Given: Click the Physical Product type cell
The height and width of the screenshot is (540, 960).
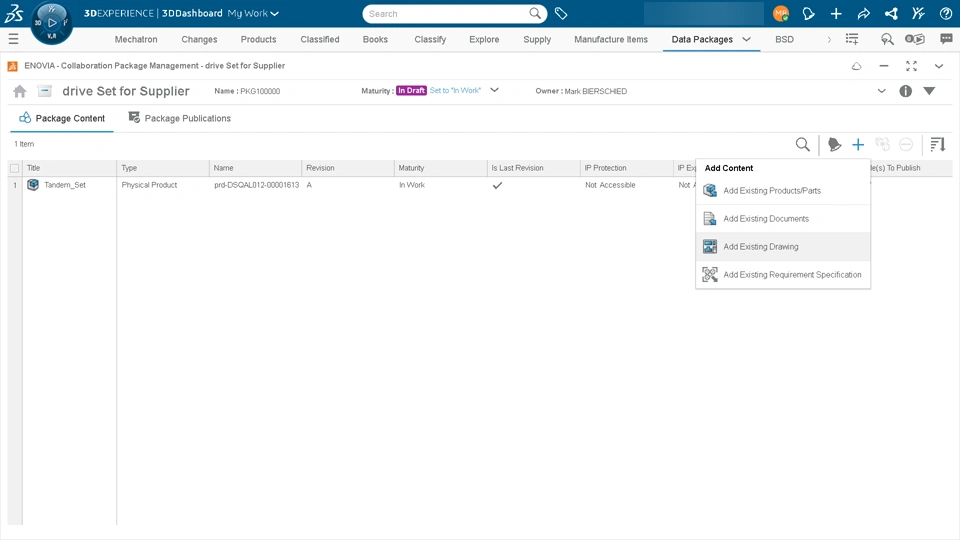Looking at the screenshot, I should (149, 185).
